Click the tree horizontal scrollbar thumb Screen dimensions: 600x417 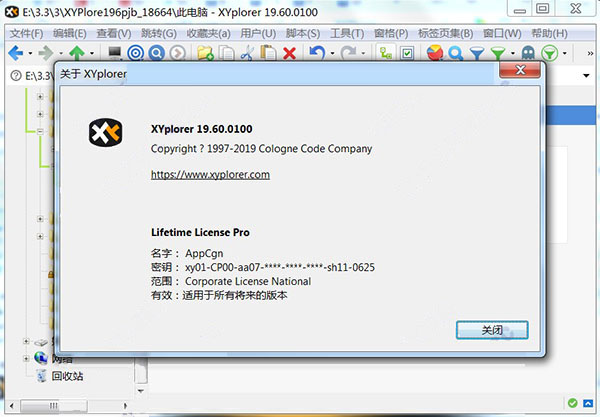point(54,406)
